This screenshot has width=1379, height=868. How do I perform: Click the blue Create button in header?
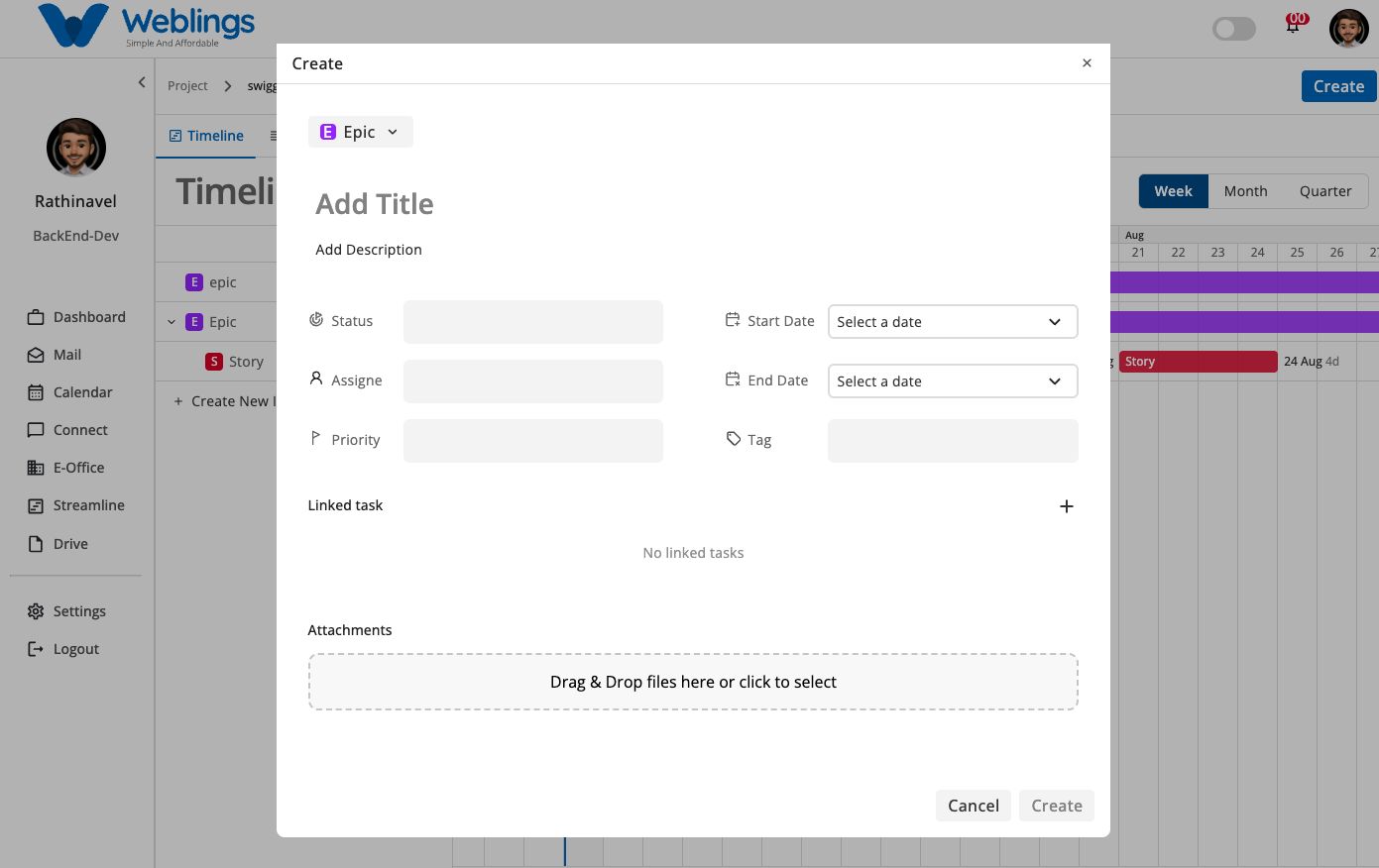click(x=1339, y=86)
